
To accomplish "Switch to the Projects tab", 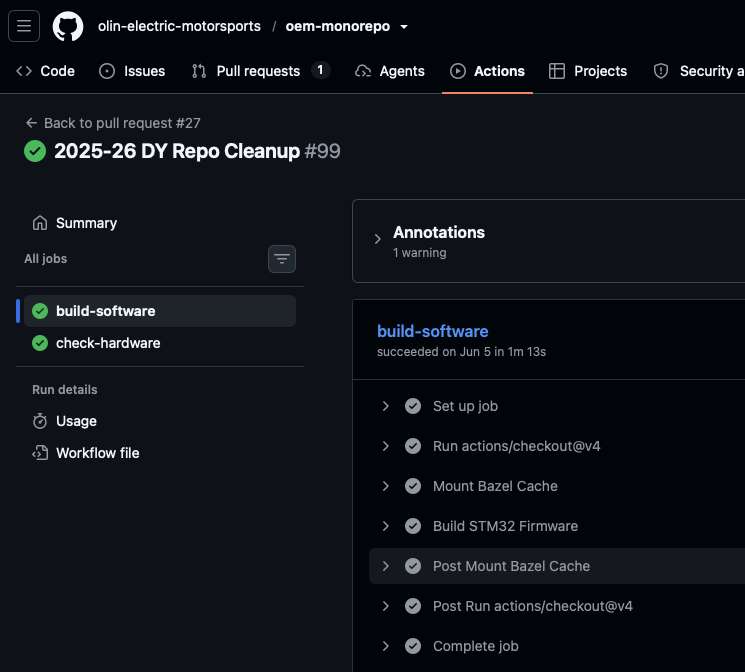I will [588, 71].
